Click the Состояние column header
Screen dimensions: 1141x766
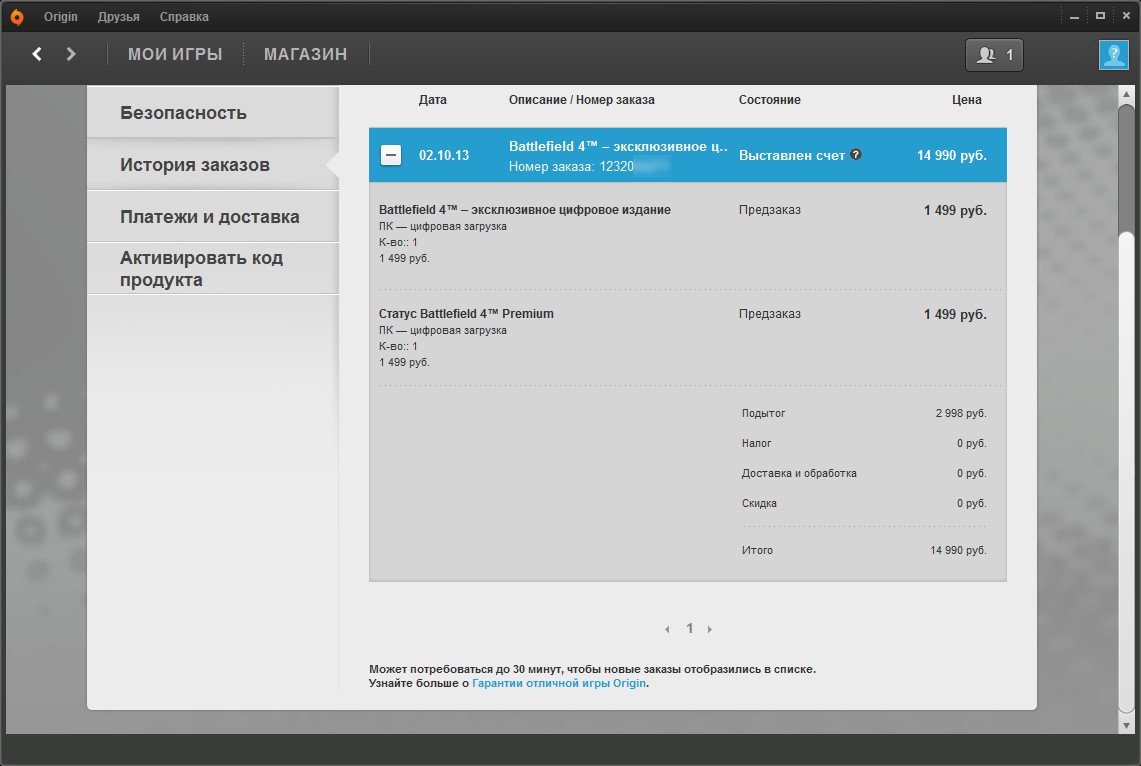[769, 100]
